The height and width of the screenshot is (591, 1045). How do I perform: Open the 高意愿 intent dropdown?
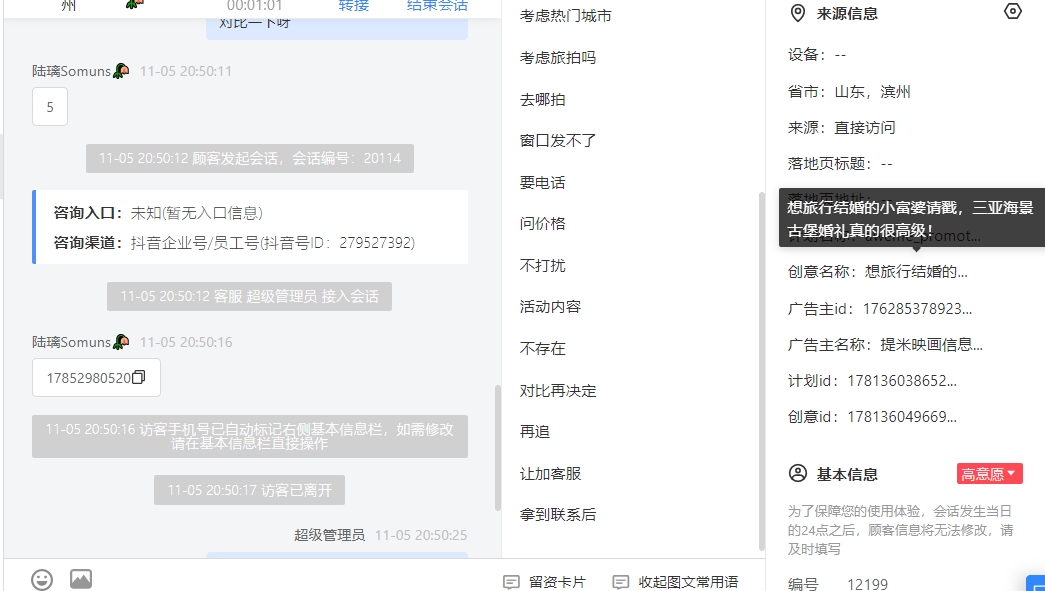click(x=989, y=474)
